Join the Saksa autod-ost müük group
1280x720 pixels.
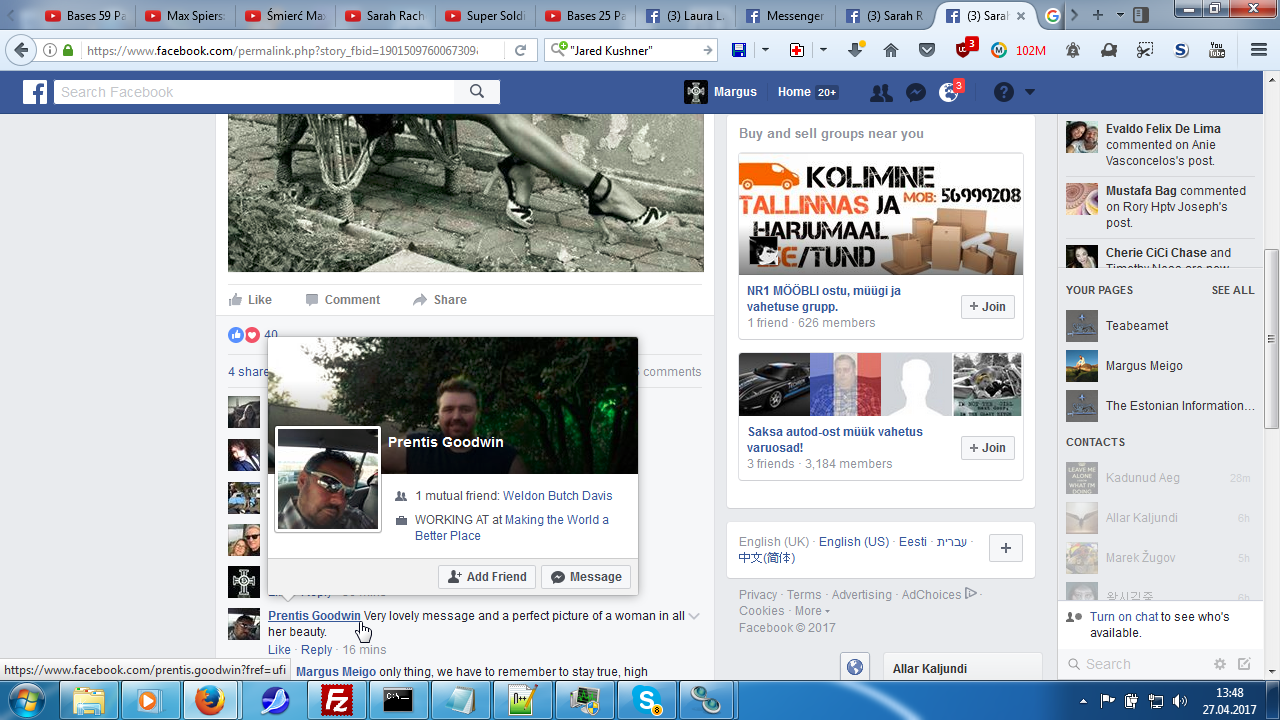(988, 448)
